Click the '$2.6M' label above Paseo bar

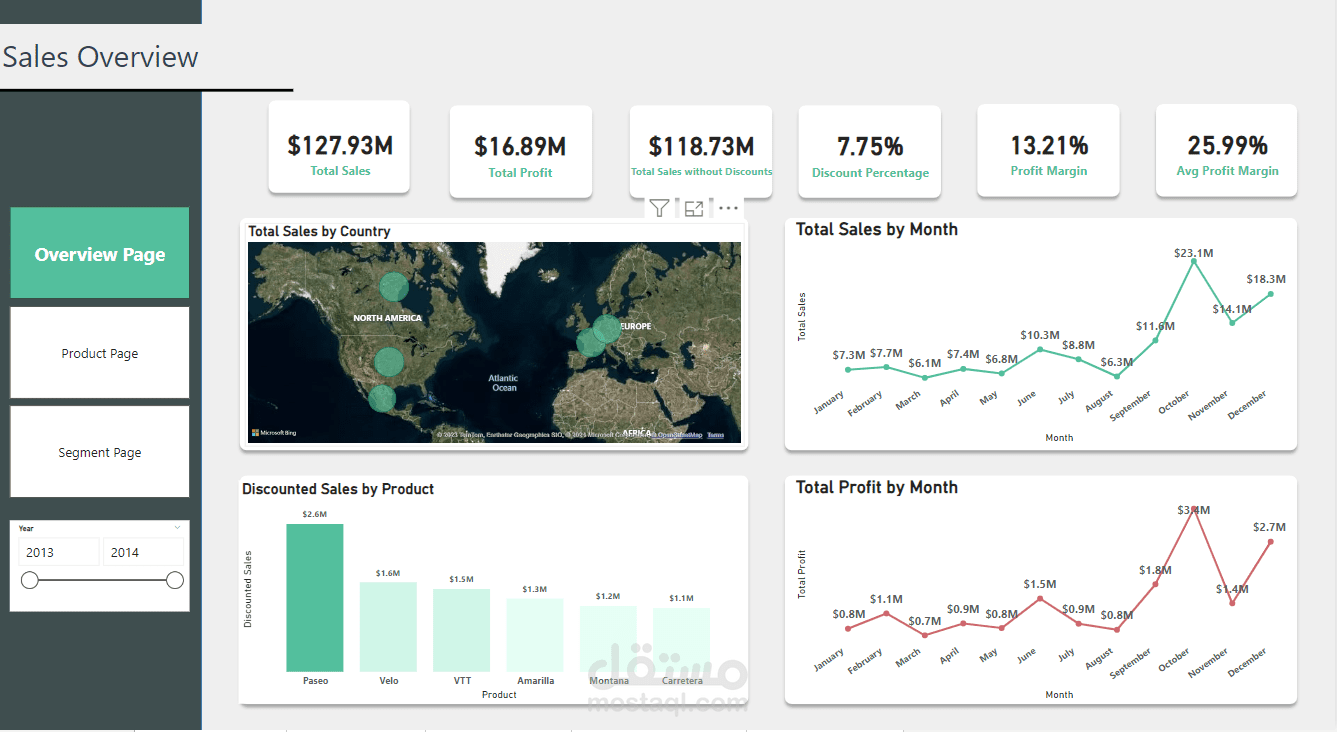click(x=314, y=514)
